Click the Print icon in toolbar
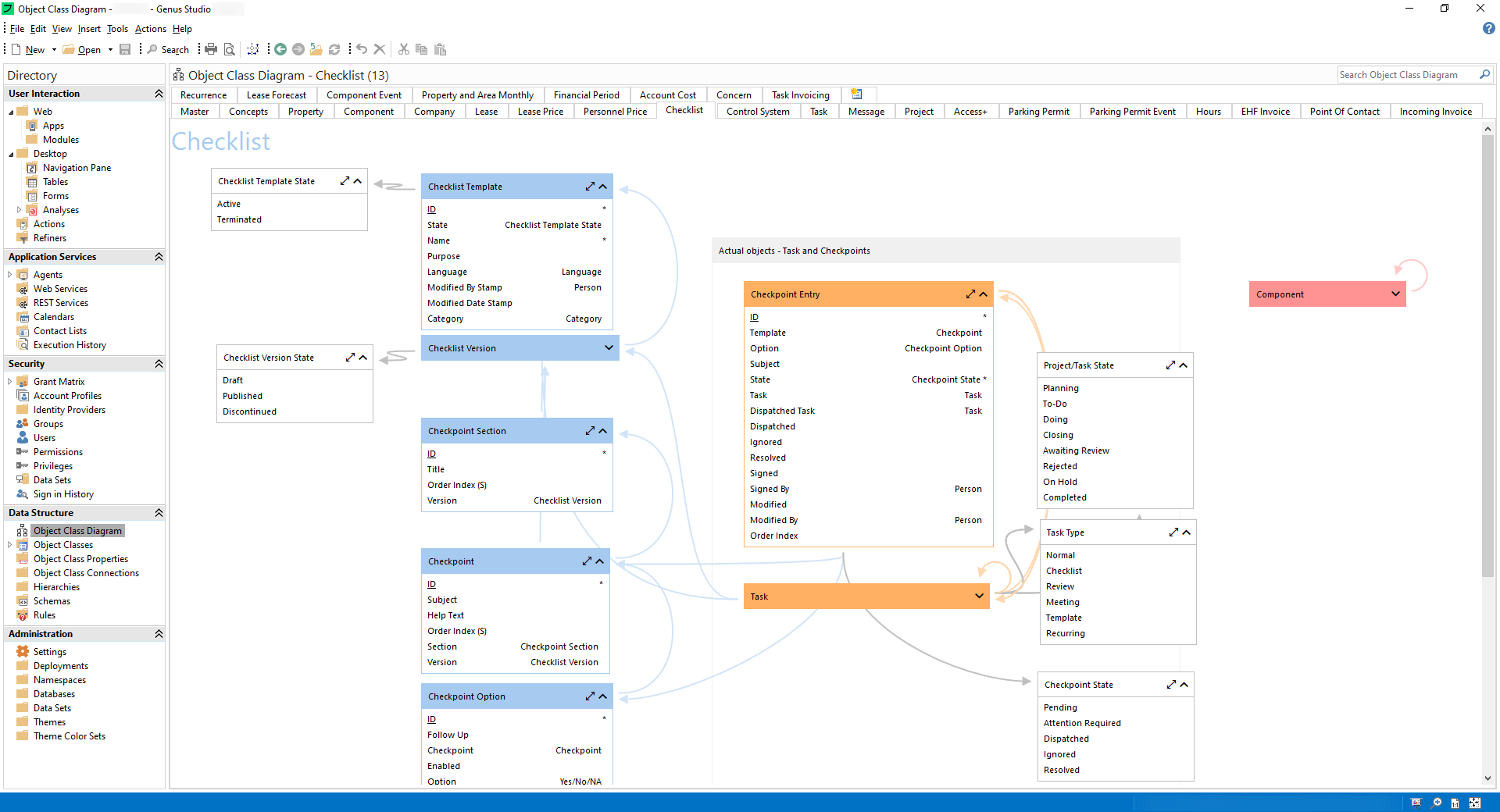Viewport: 1500px width, 812px height. tap(211, 49)
